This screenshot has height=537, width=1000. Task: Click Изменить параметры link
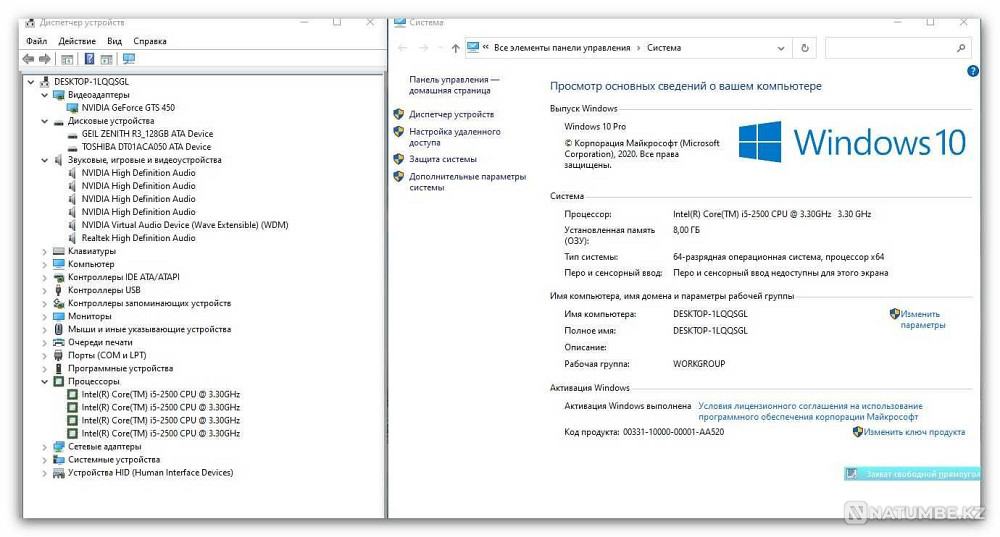pyautogui.click(x=922, y=320)
